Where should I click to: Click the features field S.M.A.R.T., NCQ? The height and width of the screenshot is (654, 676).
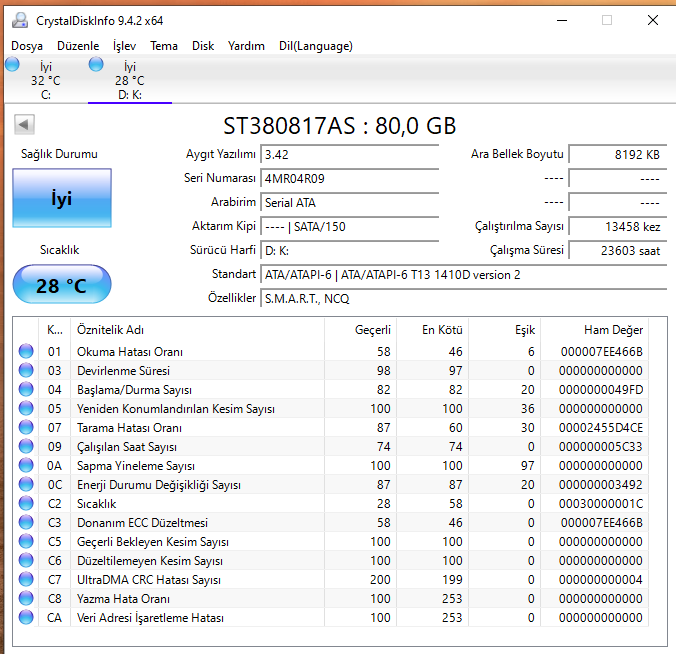click(x=463, y=298)
